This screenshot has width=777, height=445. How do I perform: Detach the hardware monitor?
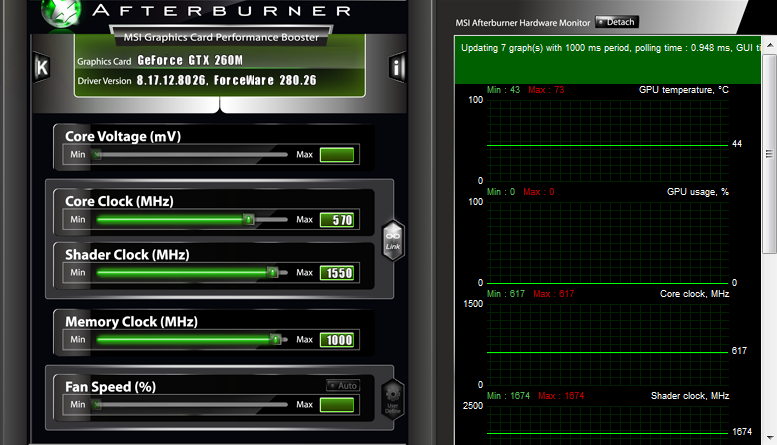point(617,22)
